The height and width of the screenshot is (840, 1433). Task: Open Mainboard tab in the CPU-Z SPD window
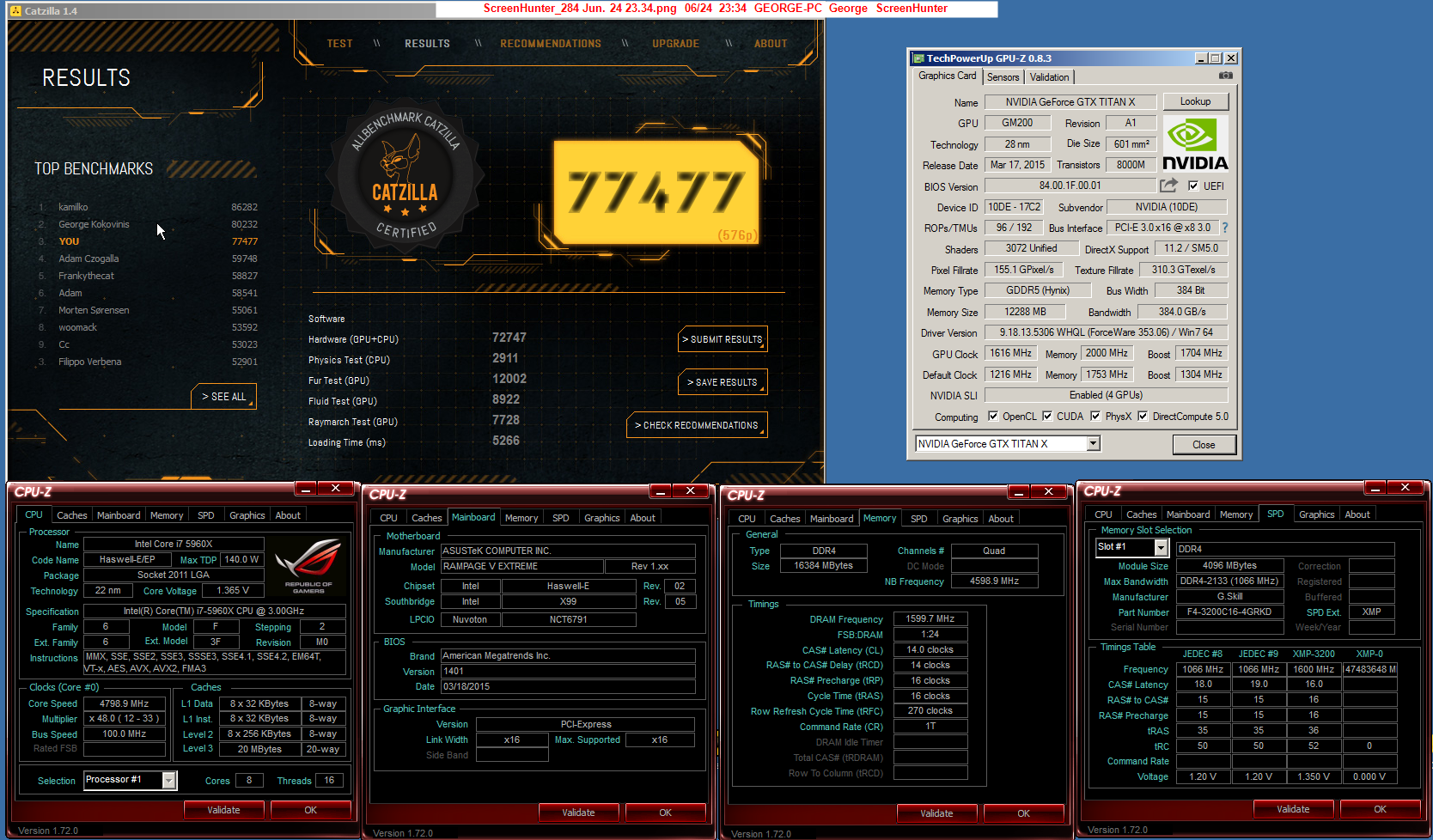pyautogui.click(x=1188, y=514)
